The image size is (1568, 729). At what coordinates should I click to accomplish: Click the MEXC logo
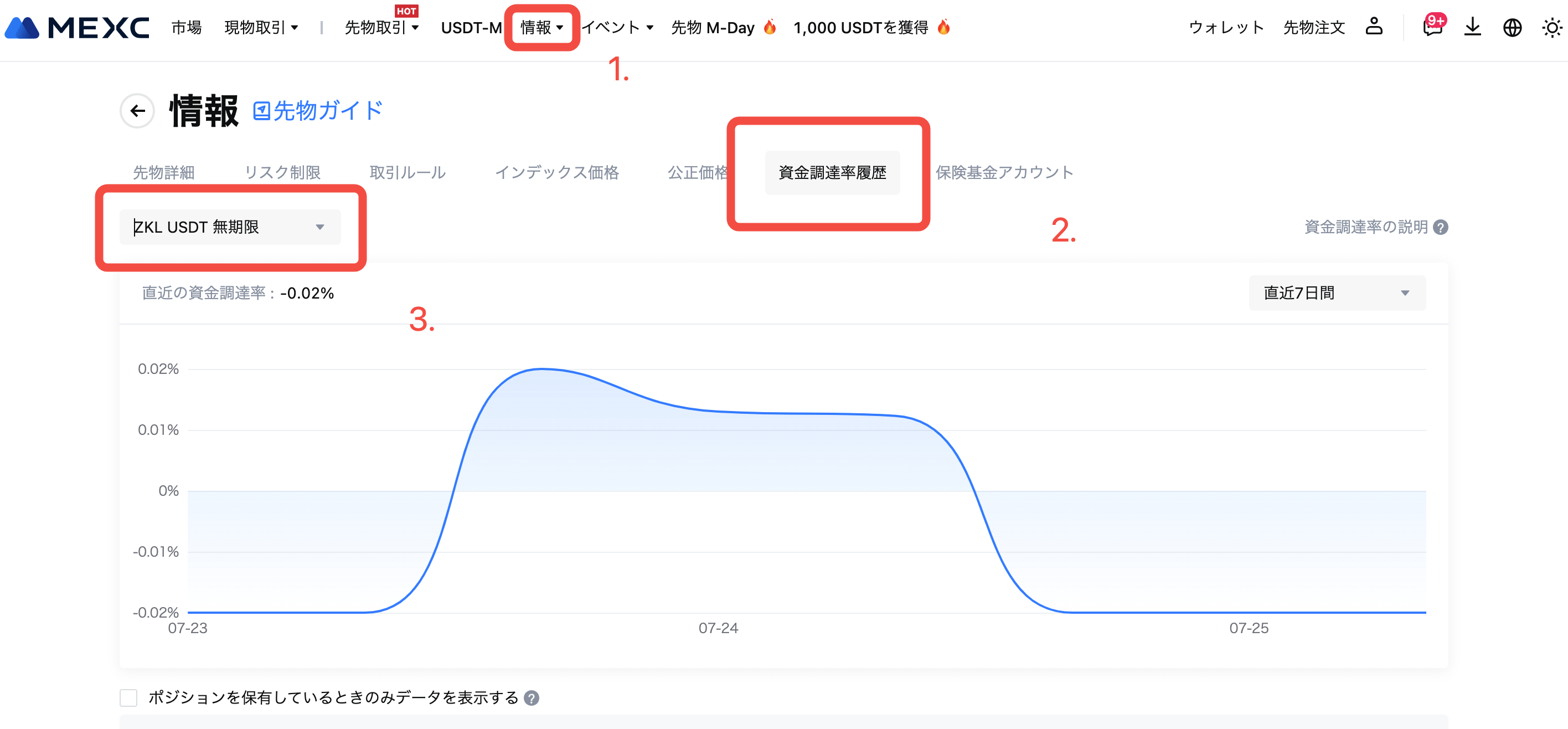(77, 28)
